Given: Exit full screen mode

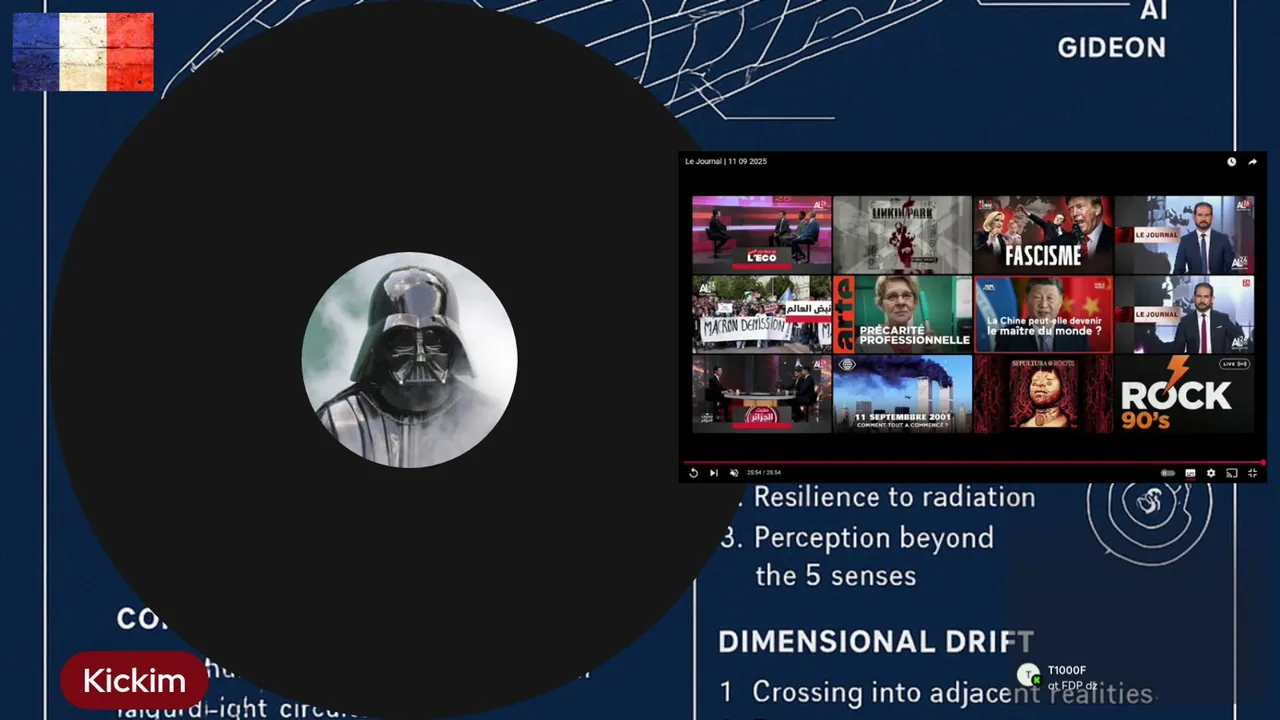Looking at the screenshot, I should pos(1252,473).
